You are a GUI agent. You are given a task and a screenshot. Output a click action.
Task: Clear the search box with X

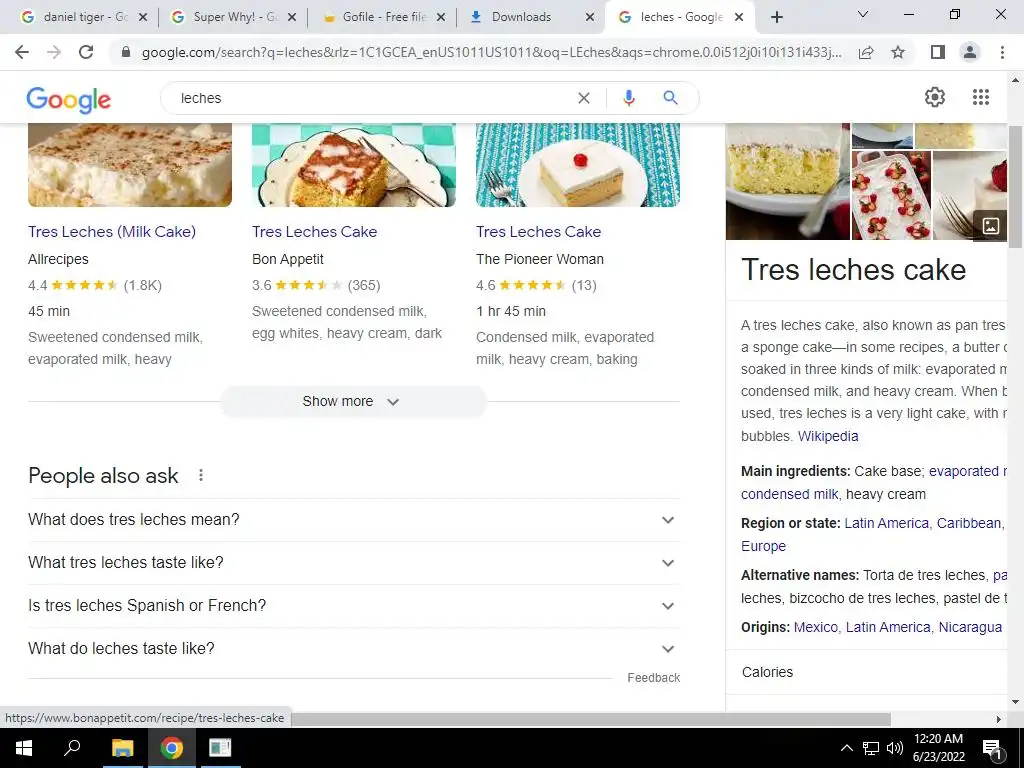pyautogui.click(x=584, y=98)
